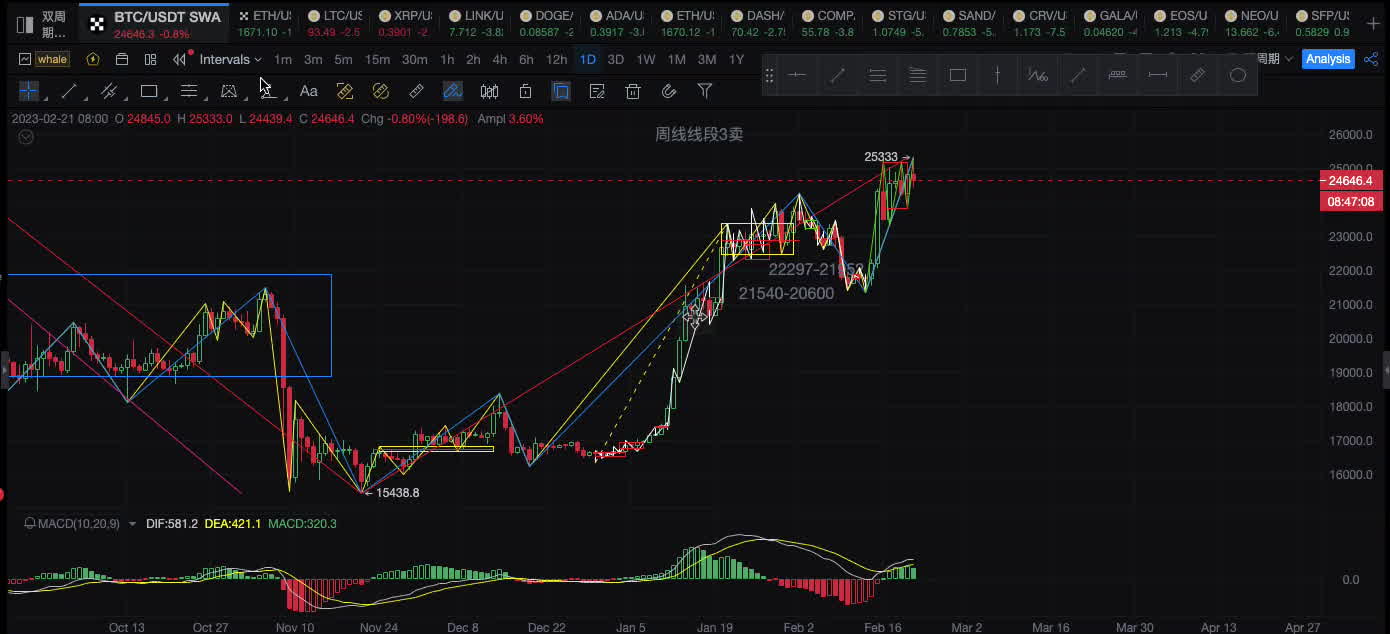1390x634 pixels.
Task: Pick the trend line drawing tool
Action: point(69,91)
